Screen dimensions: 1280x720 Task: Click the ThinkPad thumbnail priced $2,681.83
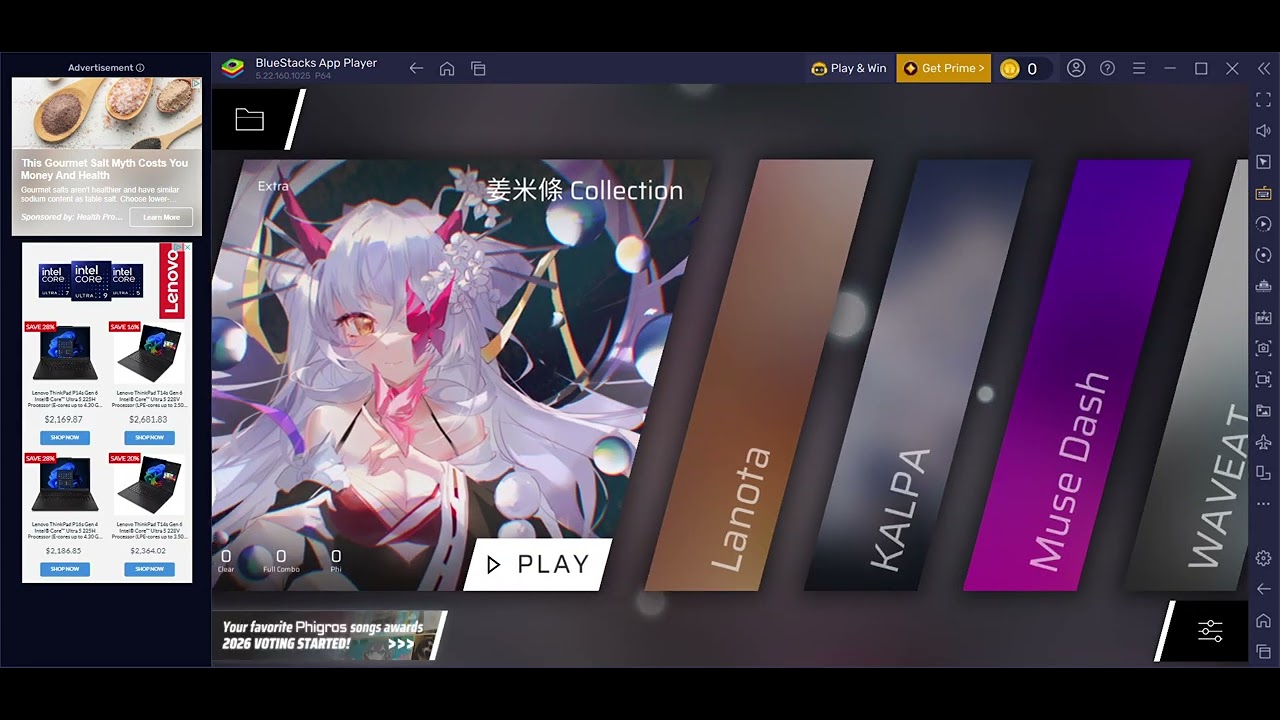click(x=149, y=354)
